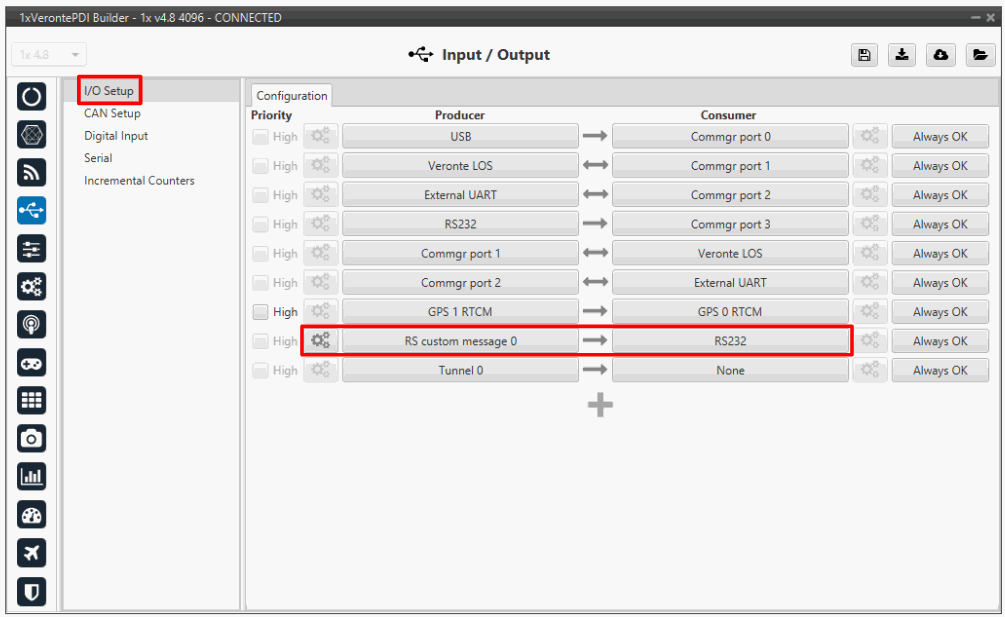Enable High priority for GPS 1 RTCM

point(260,312)
